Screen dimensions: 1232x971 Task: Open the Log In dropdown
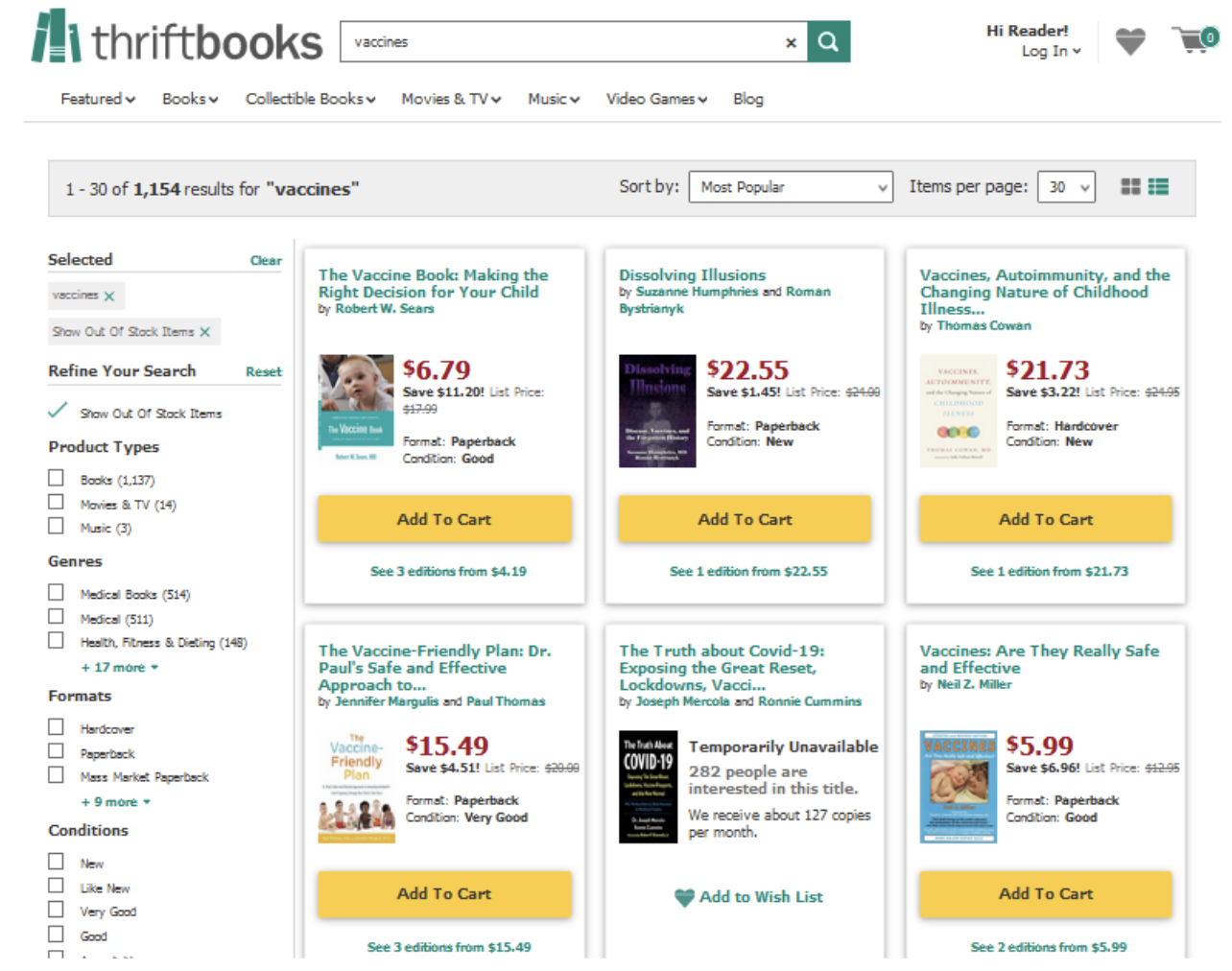(x=1051, y=52)
